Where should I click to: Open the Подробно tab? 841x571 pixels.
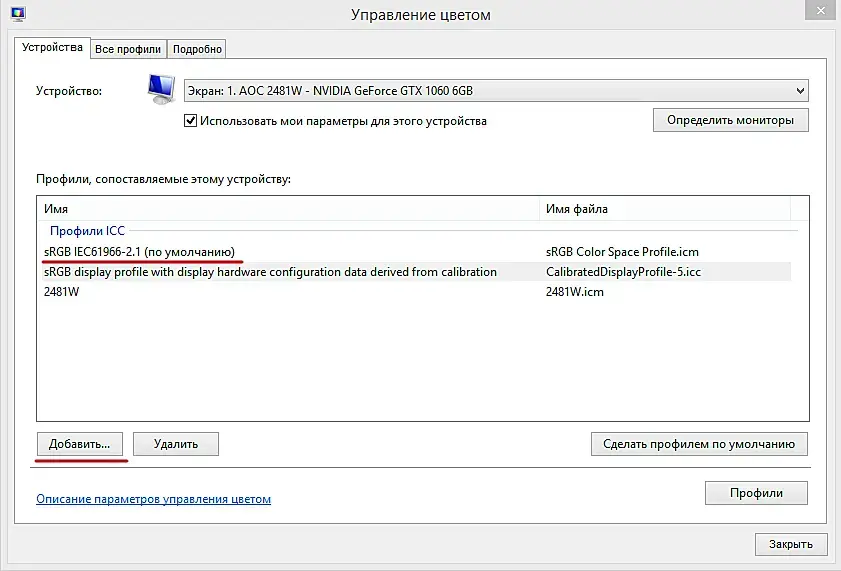197,49
